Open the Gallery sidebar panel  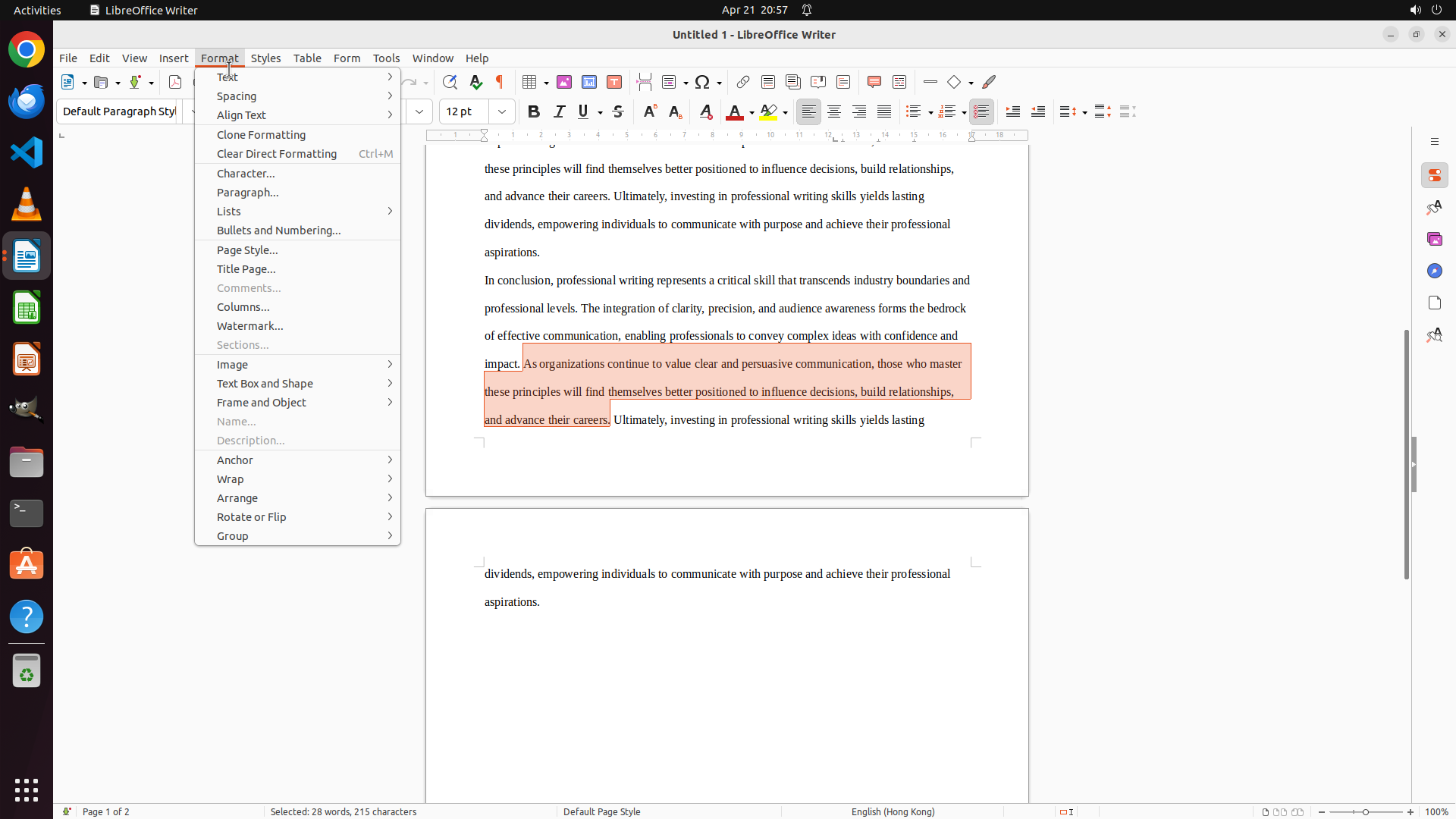tap(1434, 239)
